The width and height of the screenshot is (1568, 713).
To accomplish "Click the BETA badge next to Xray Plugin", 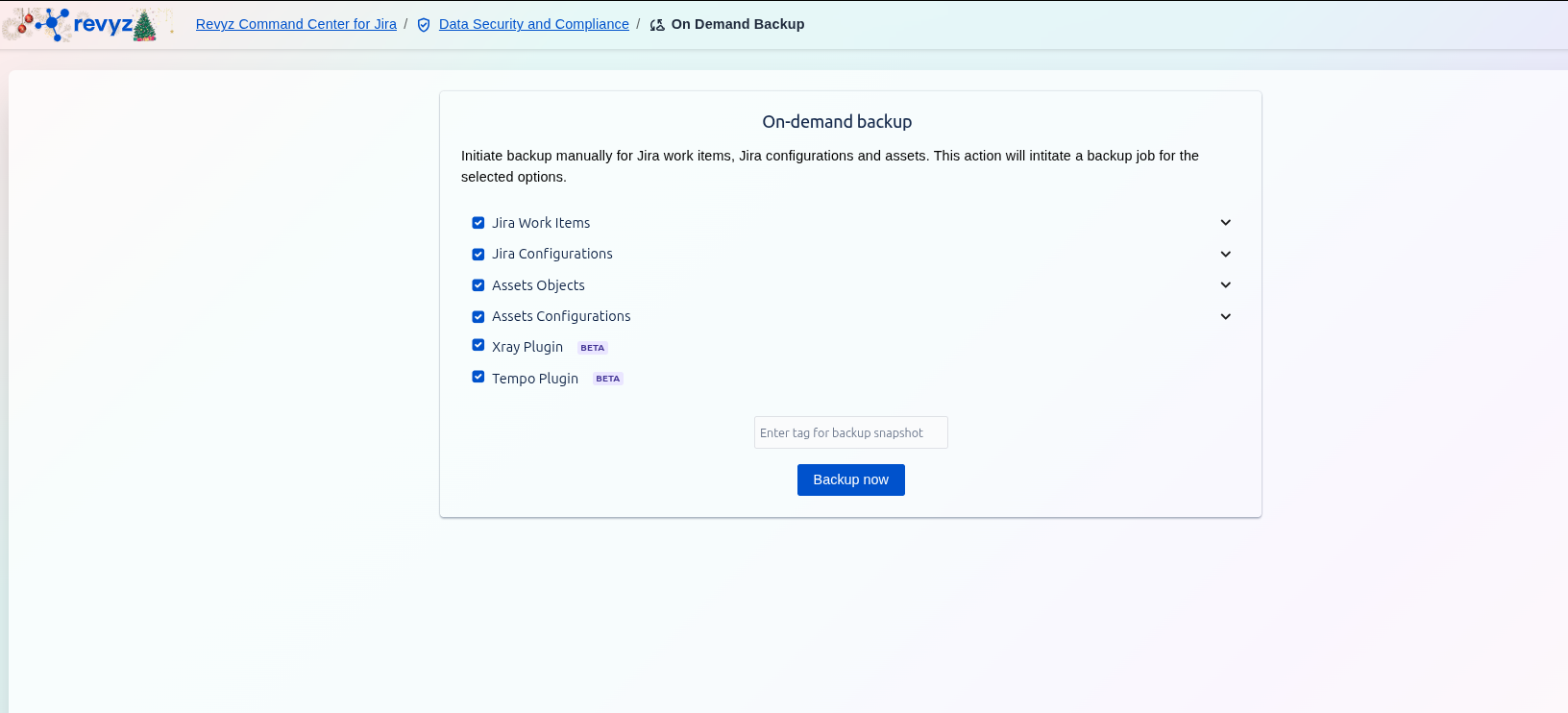I will (x=592, y=348).
